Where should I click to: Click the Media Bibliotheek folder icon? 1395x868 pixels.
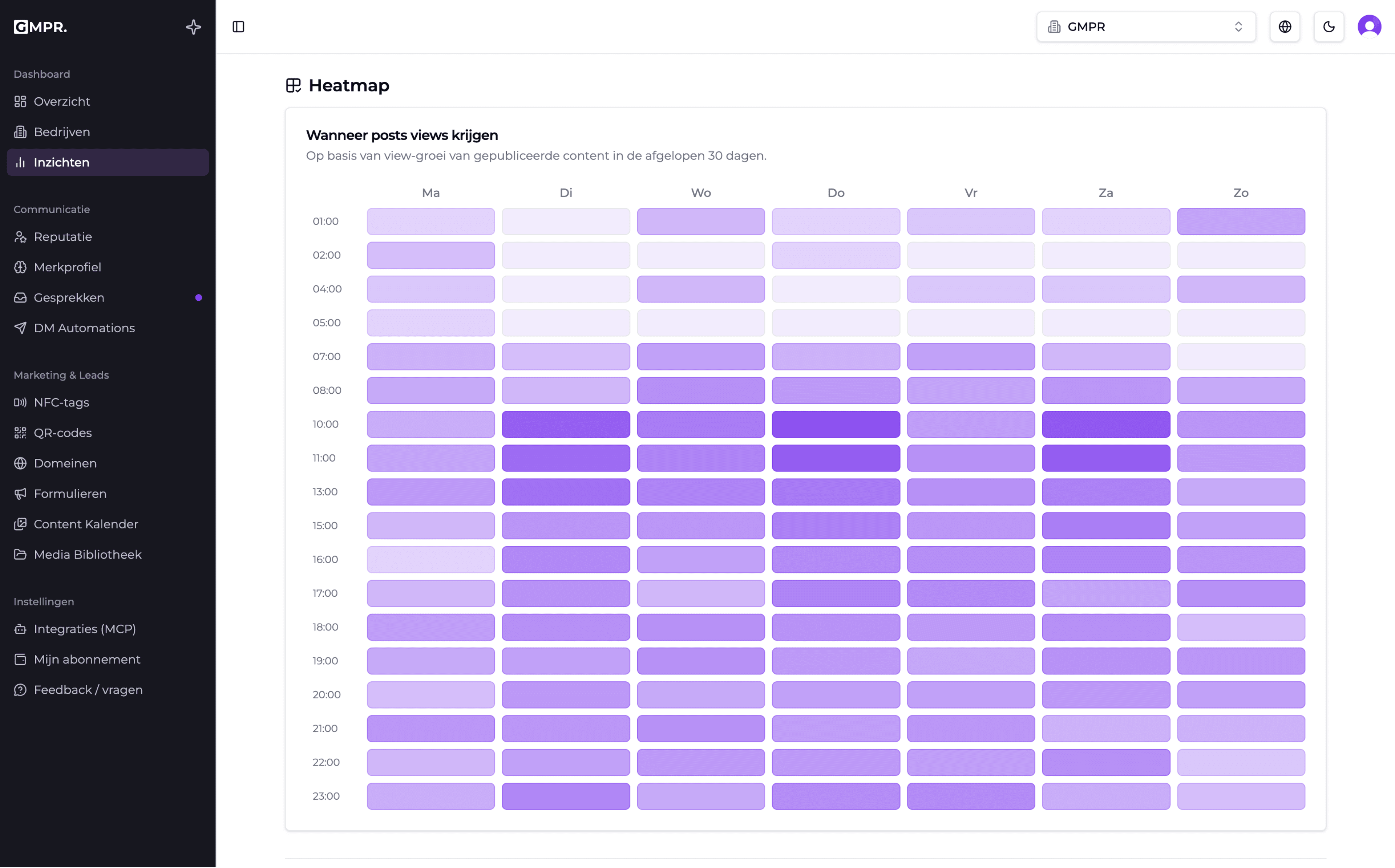pos(21,555)
